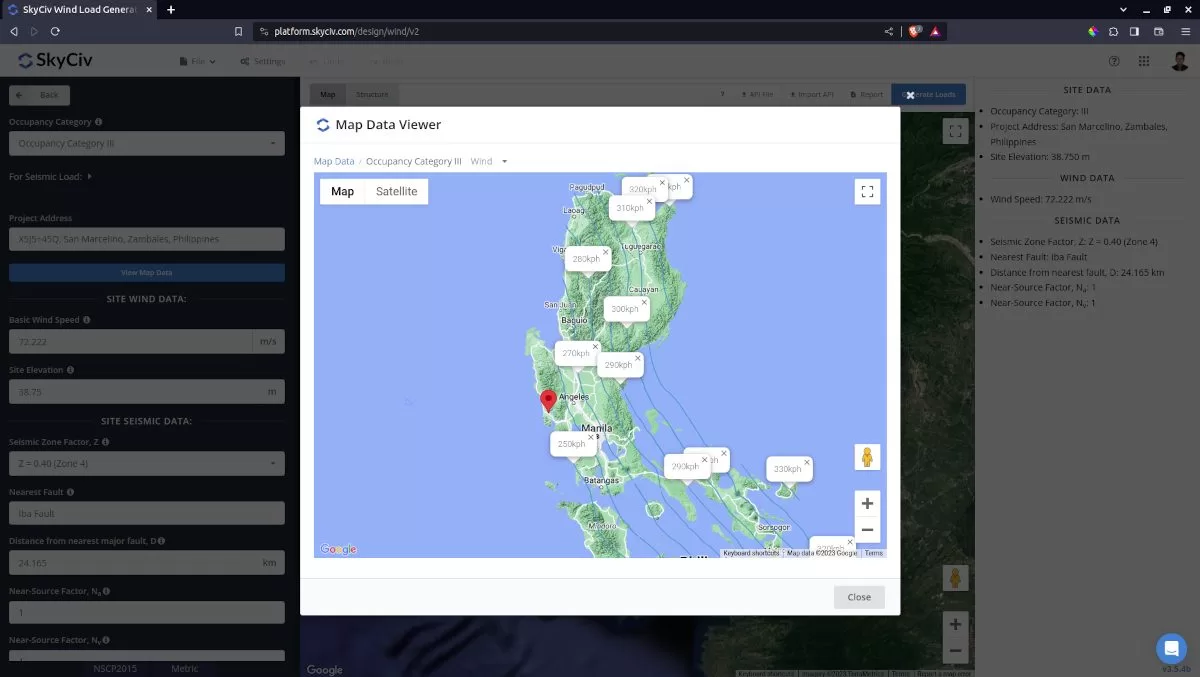The width and height of the screenshot is (1200, 677).
Task: Switch the map to Satellite view
Action: (x=396, y=190)
